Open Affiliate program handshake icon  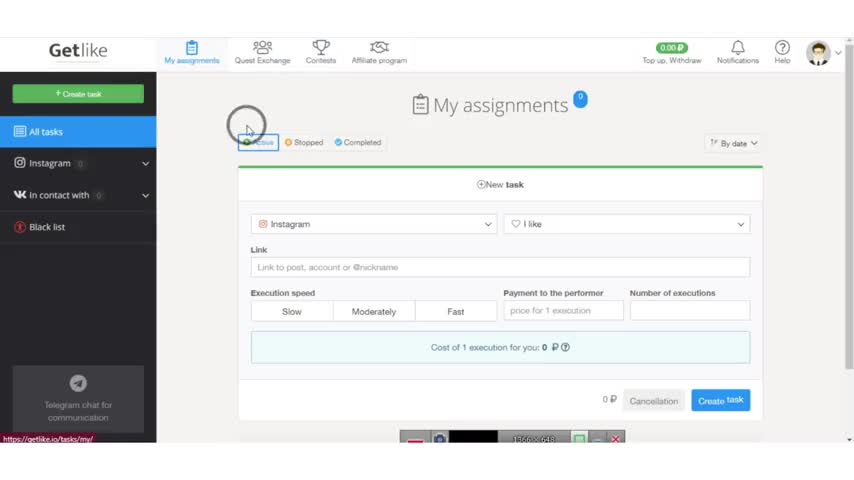click(x=379, y=48)
